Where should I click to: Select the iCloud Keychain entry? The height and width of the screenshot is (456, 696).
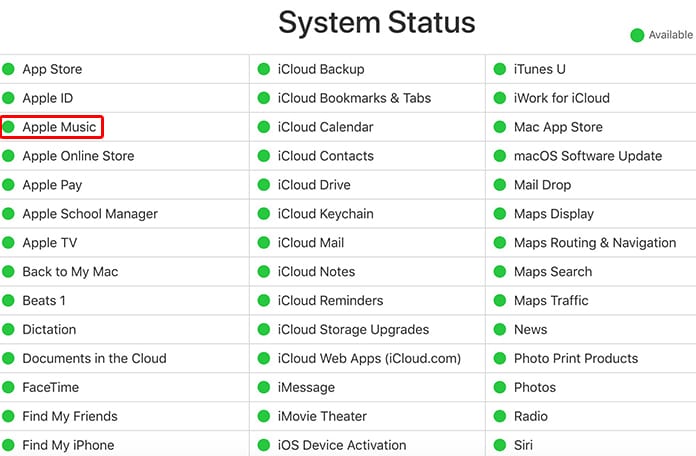click(x=326, y=214)
